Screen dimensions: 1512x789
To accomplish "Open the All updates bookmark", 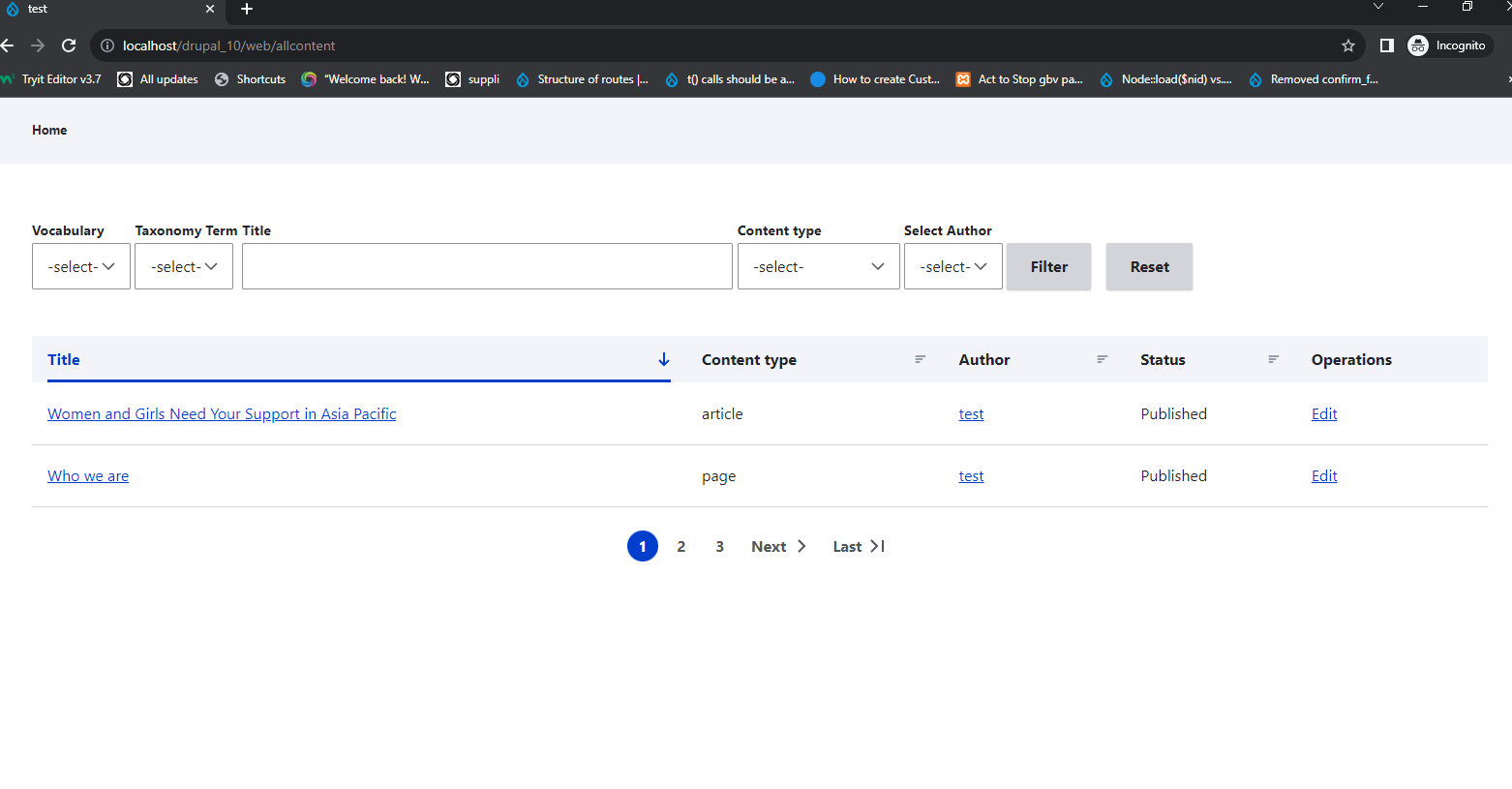I will click(x=158, y=79).
